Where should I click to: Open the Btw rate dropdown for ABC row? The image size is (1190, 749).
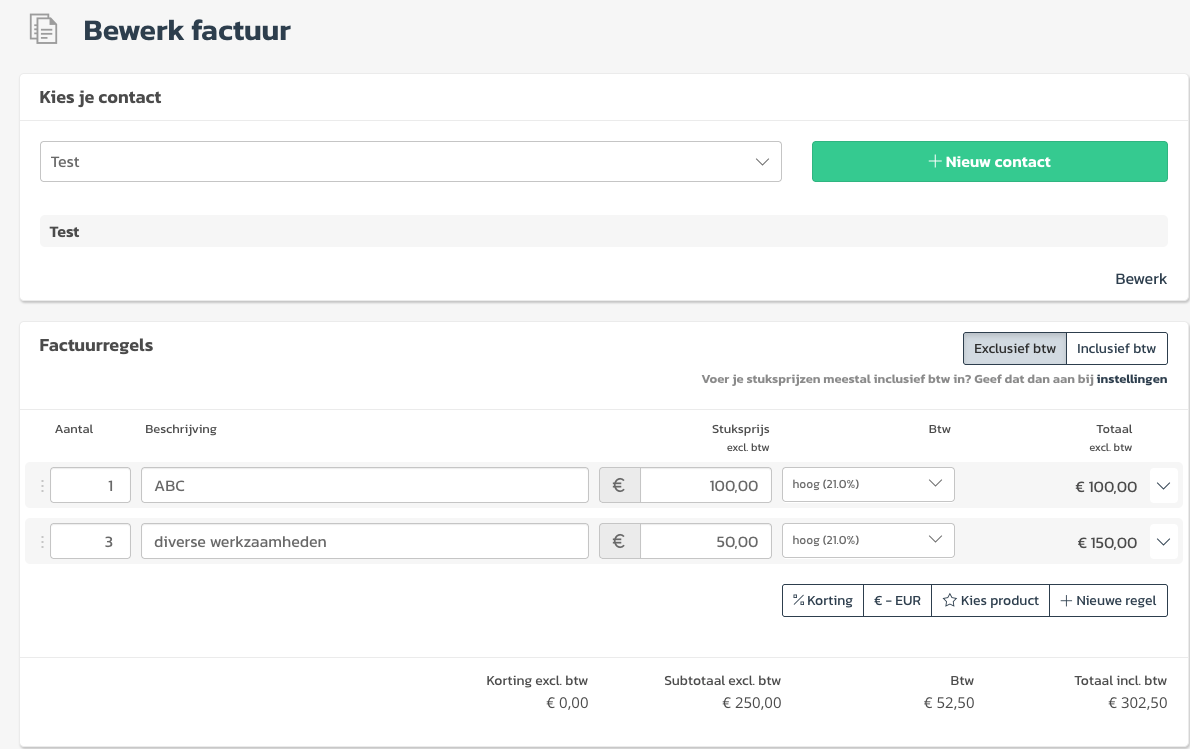867,484
